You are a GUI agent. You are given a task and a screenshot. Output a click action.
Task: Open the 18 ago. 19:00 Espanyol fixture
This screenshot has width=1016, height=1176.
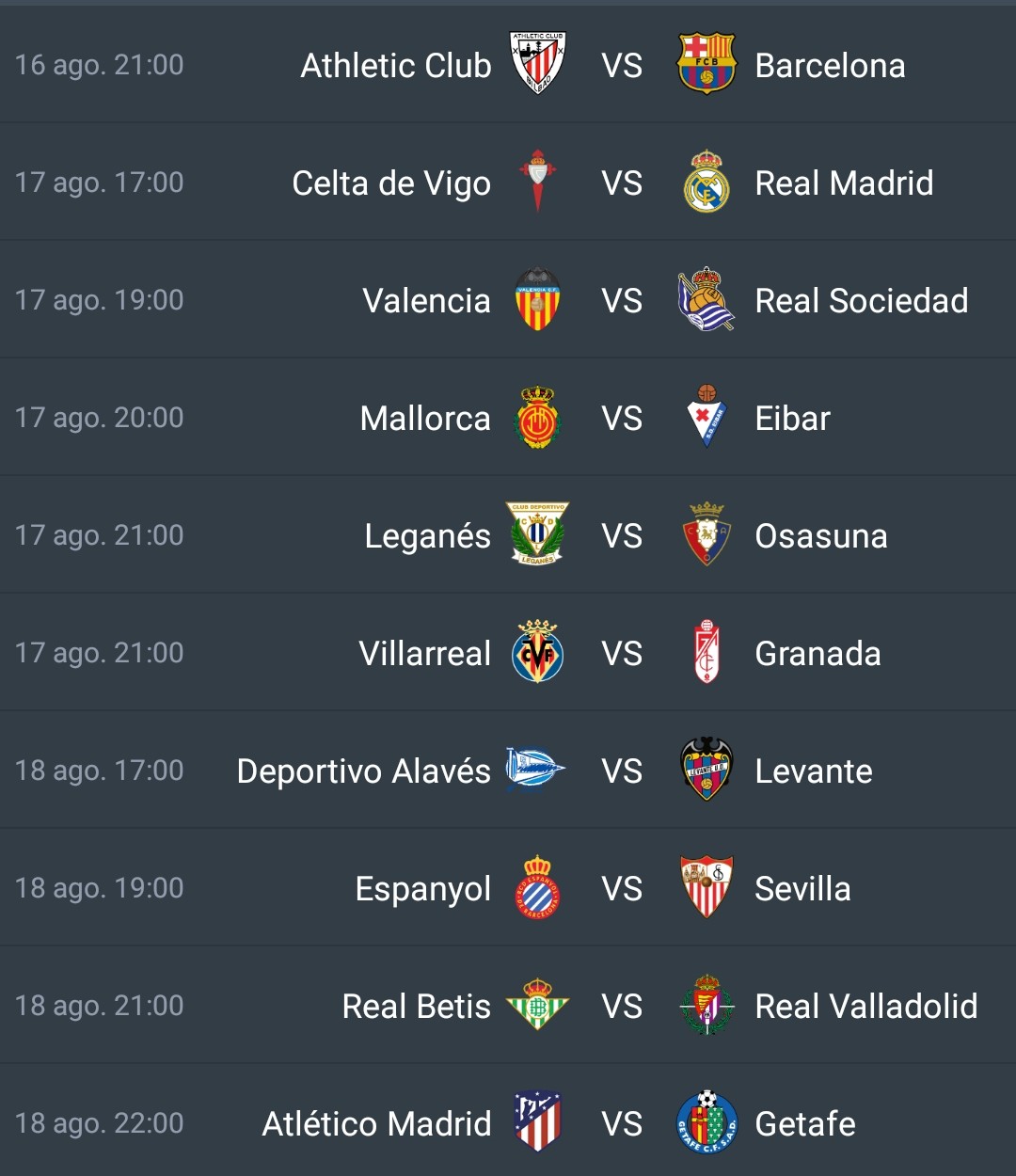coord(508,887)
